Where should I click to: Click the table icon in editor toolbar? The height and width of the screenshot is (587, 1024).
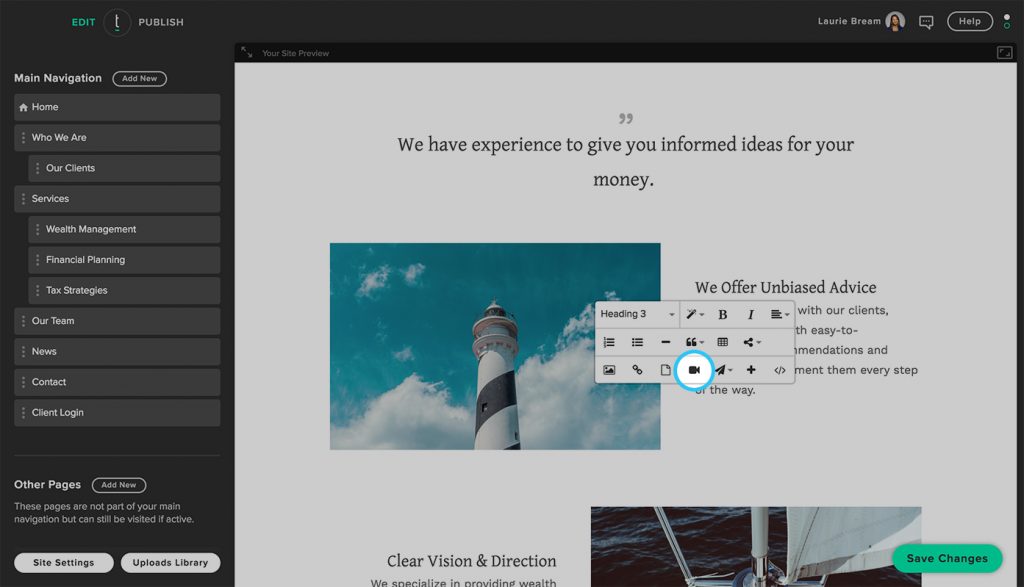pos(722,342)
